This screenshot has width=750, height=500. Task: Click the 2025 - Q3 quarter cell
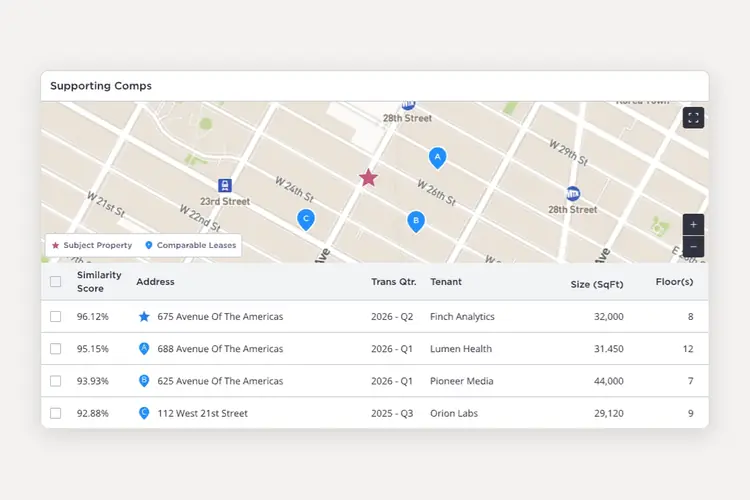pyautogui.click(x=392, y=413)
